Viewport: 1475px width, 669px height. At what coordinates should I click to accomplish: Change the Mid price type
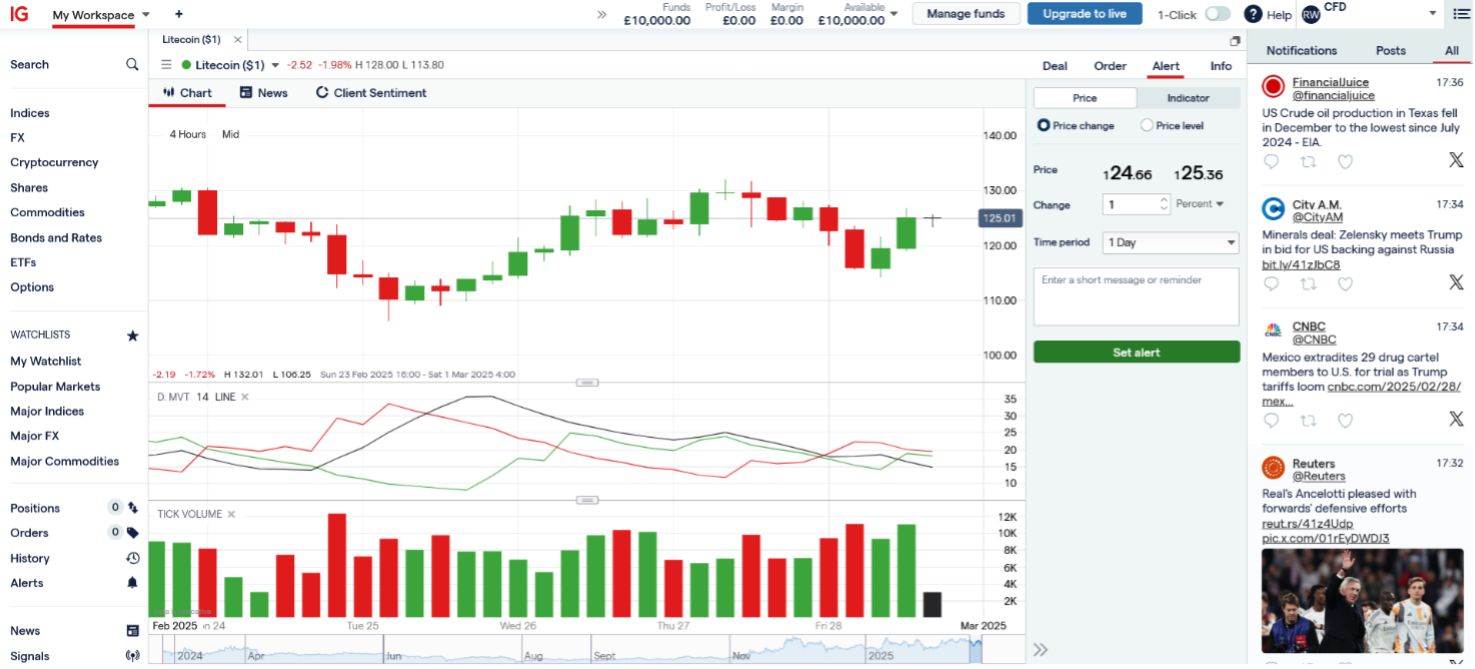pyautogui.click(x=231, y=134)
